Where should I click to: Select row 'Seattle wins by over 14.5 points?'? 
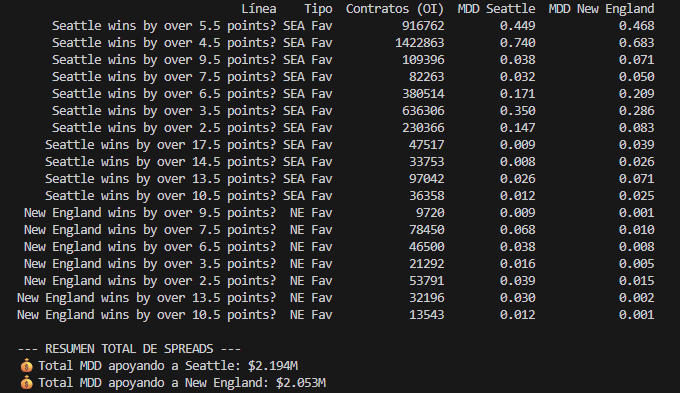pyautogui.click(x=350, y=161)
